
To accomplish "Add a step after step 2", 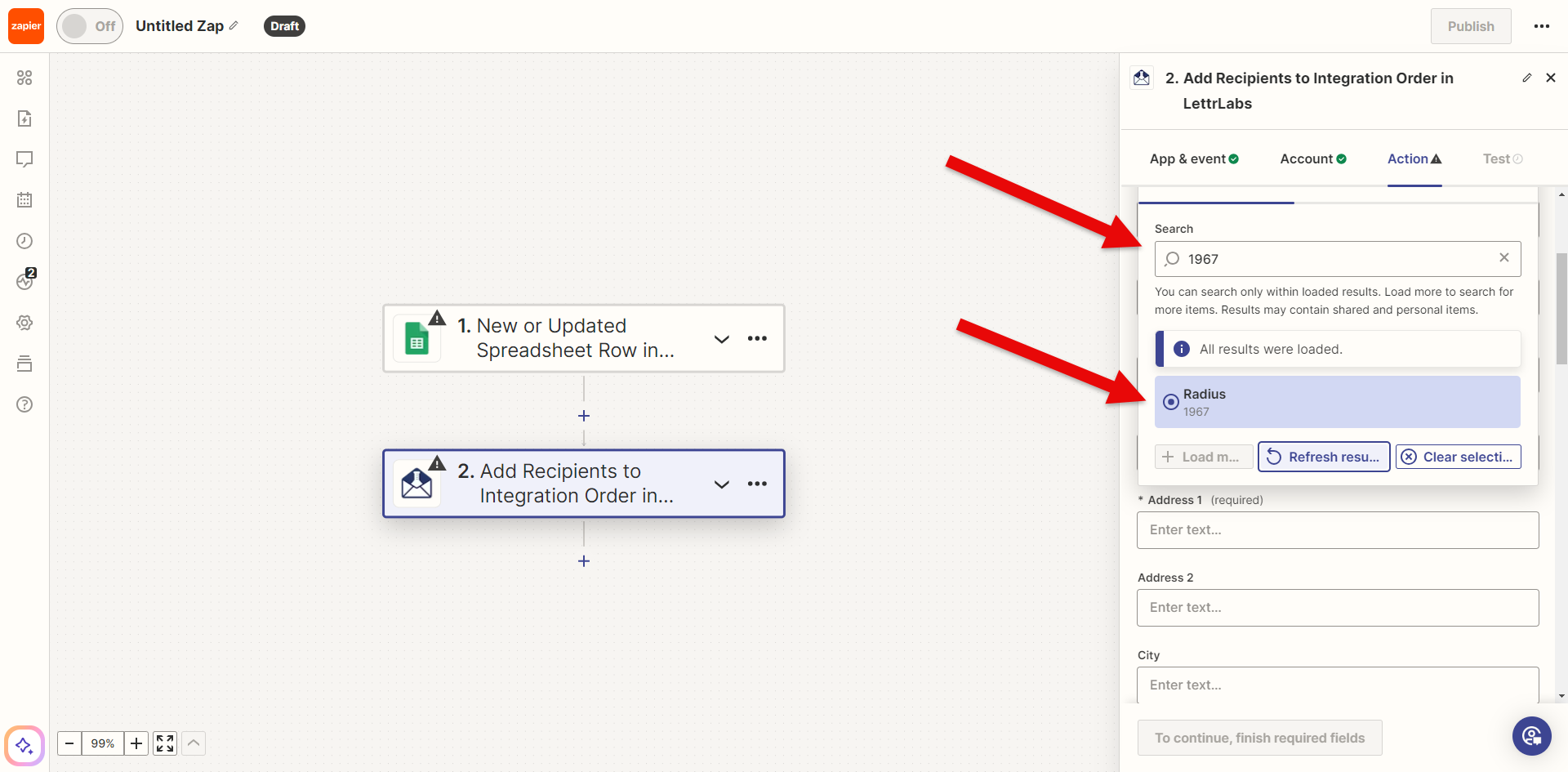I will (584, 561).
